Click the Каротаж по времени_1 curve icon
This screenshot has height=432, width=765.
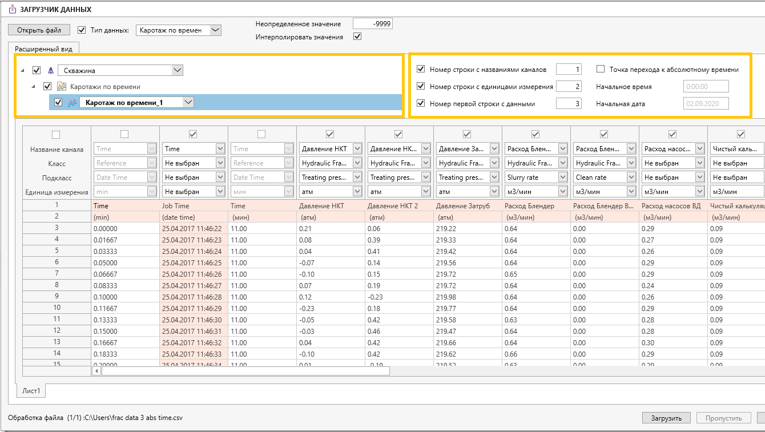tap(73, 103)
